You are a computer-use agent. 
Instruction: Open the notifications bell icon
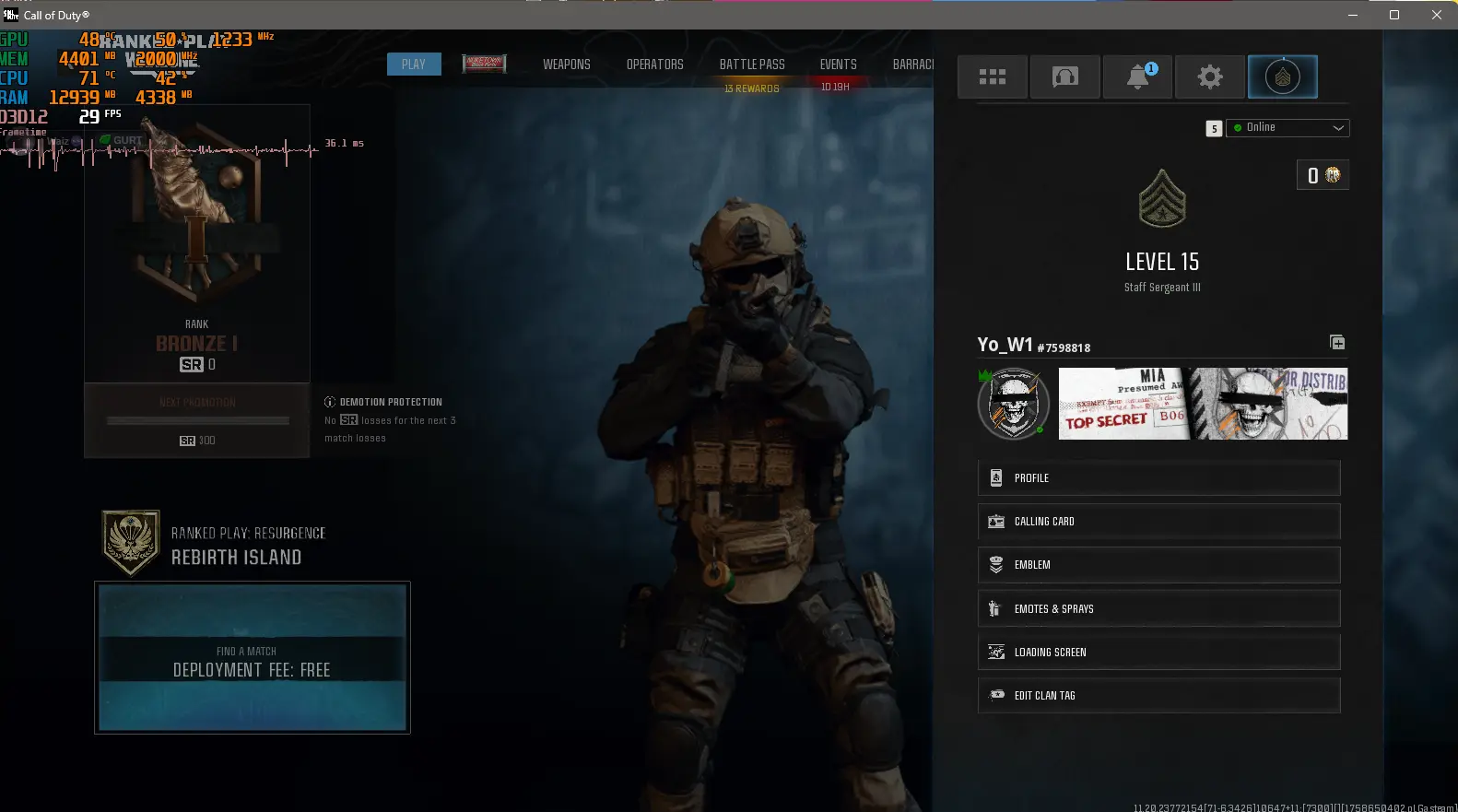(1137, 77)
